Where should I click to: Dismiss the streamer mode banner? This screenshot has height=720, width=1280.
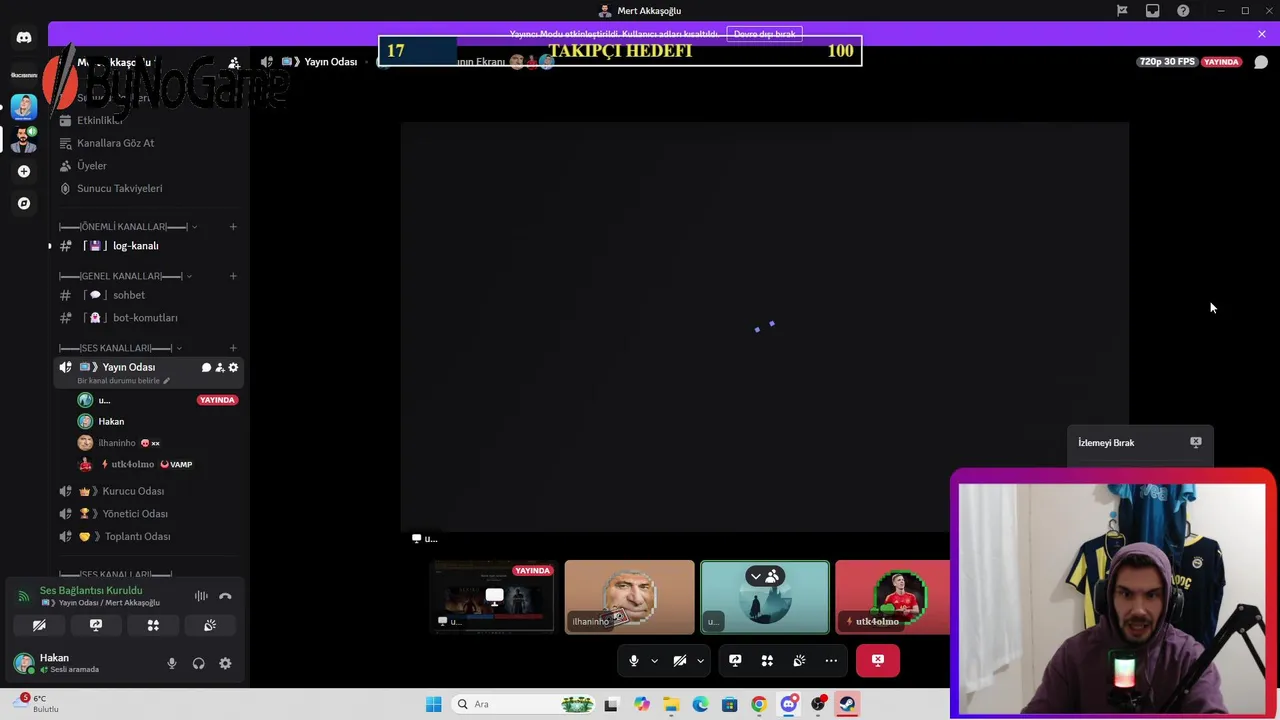pyautogui.click(x=1262, y=34)
